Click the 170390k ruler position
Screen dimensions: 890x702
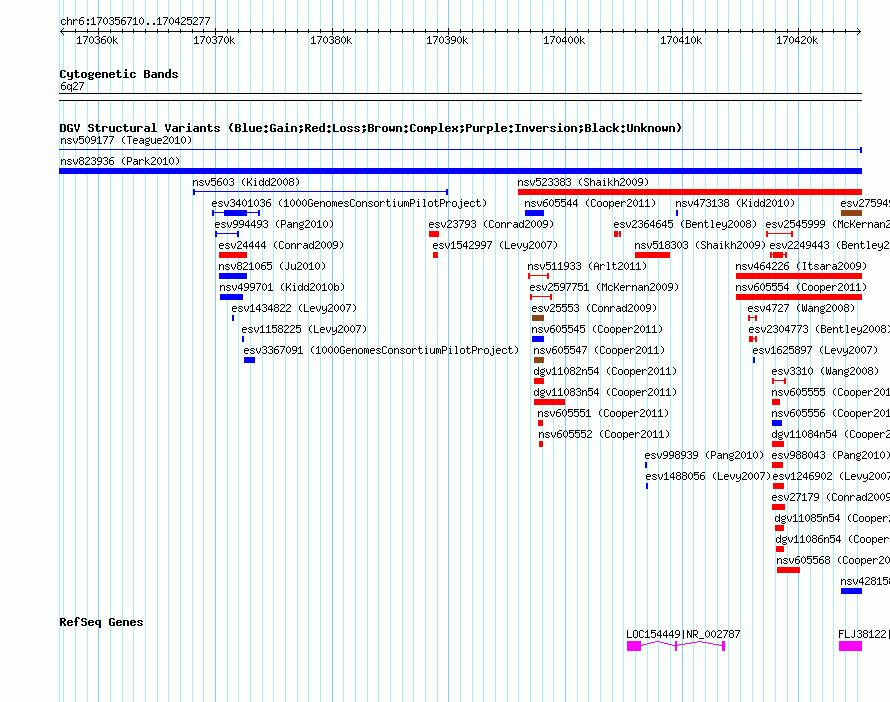point(447,40)
